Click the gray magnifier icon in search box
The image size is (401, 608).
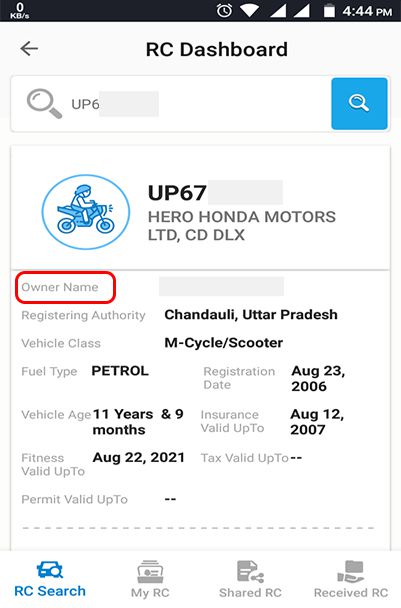tap(44, 103)
